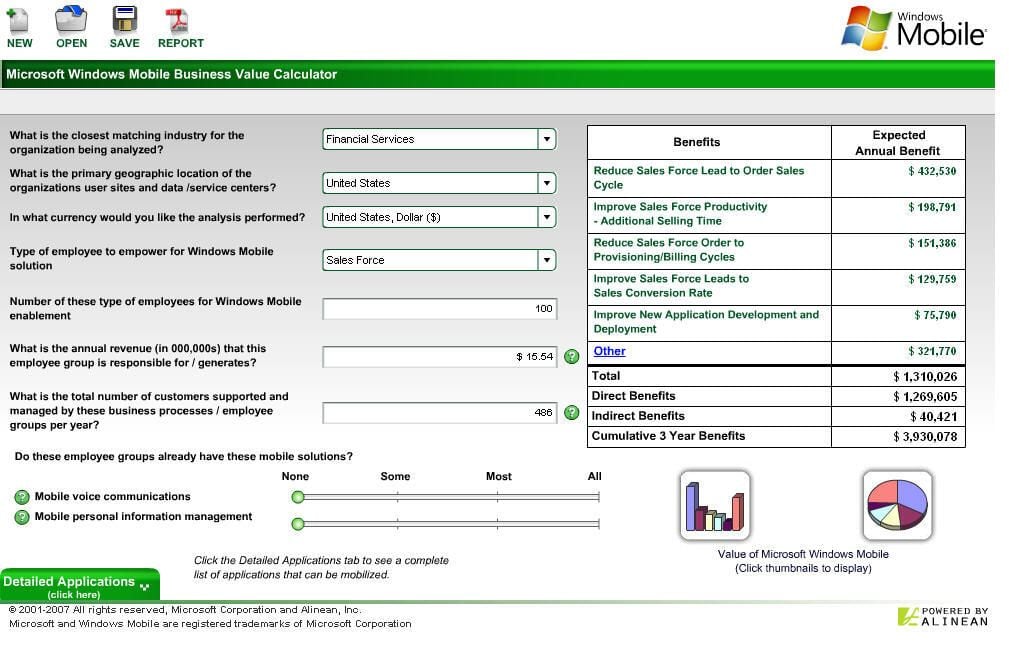The image size is (1009, 645).
Task: Click help icon next to customers supported field
Action: pyautogui.click(x=571, y=413)
